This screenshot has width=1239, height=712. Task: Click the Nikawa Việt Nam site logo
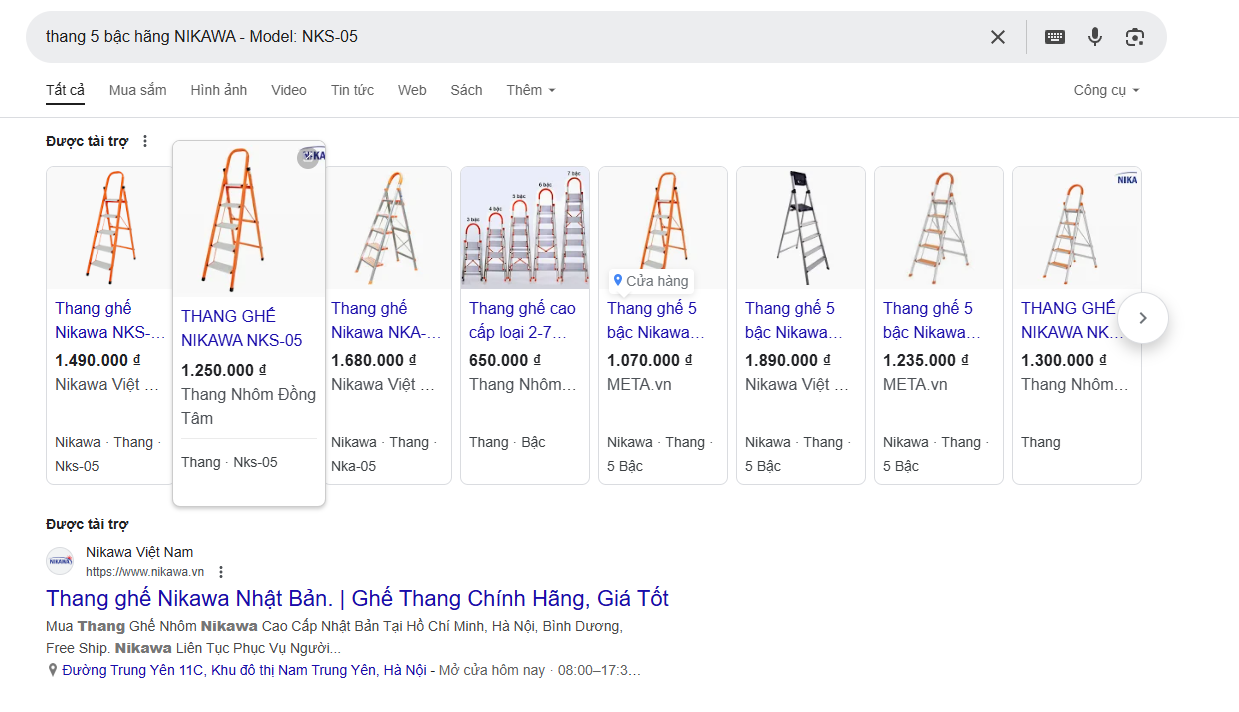[x=60, y=561]
